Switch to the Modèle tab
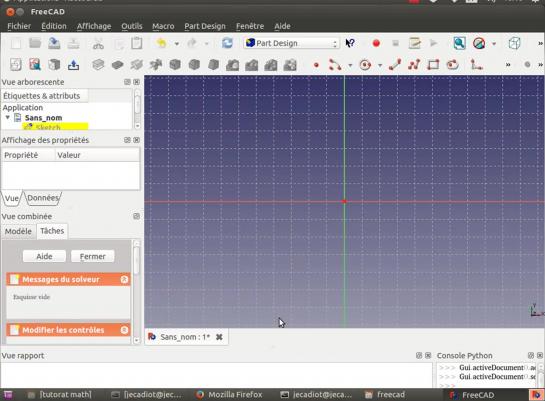Image resolution: width=545 pixels, height=401 pixels. click(x=18, y=231)
